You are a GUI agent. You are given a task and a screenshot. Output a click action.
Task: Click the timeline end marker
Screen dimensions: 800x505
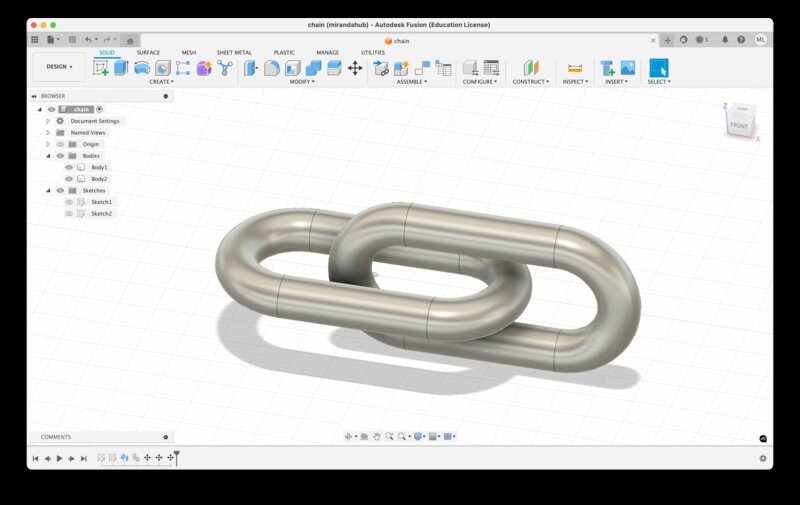click(176, 456)
